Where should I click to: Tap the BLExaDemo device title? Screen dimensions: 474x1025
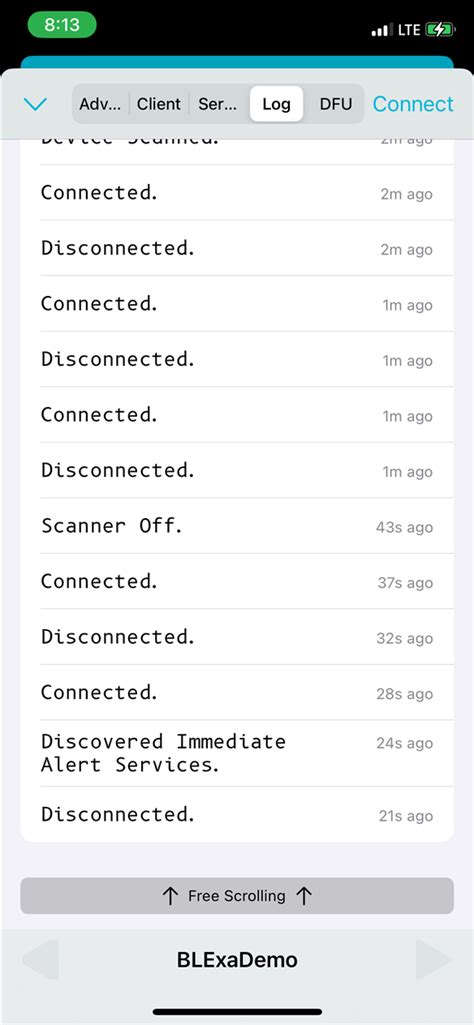(x=237, y=960)
